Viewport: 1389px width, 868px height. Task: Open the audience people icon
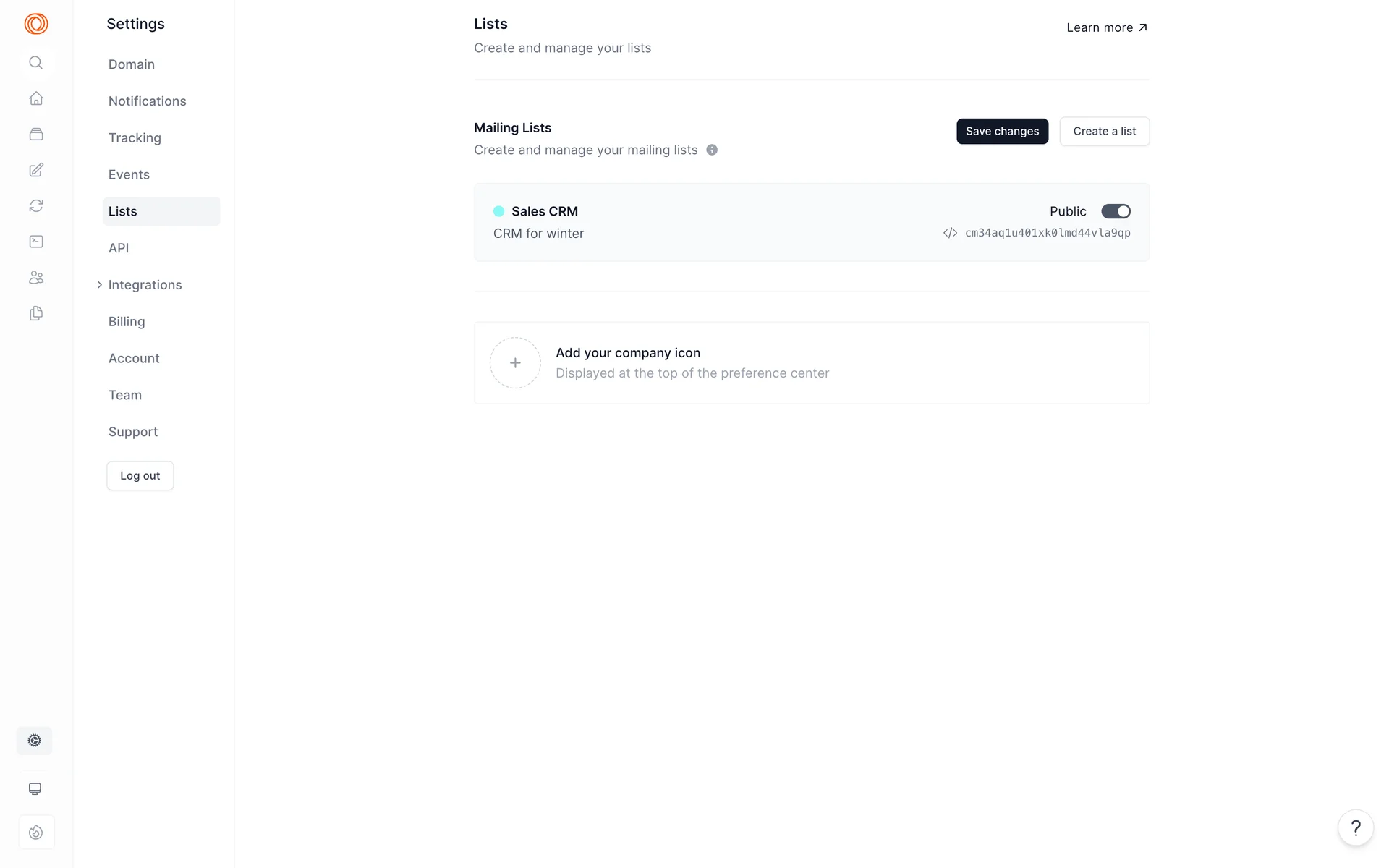[x=35, y=278]
